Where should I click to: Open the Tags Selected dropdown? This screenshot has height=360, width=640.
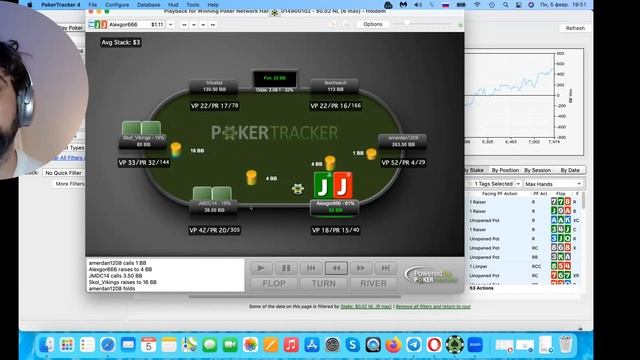click(x=495, y=184)
